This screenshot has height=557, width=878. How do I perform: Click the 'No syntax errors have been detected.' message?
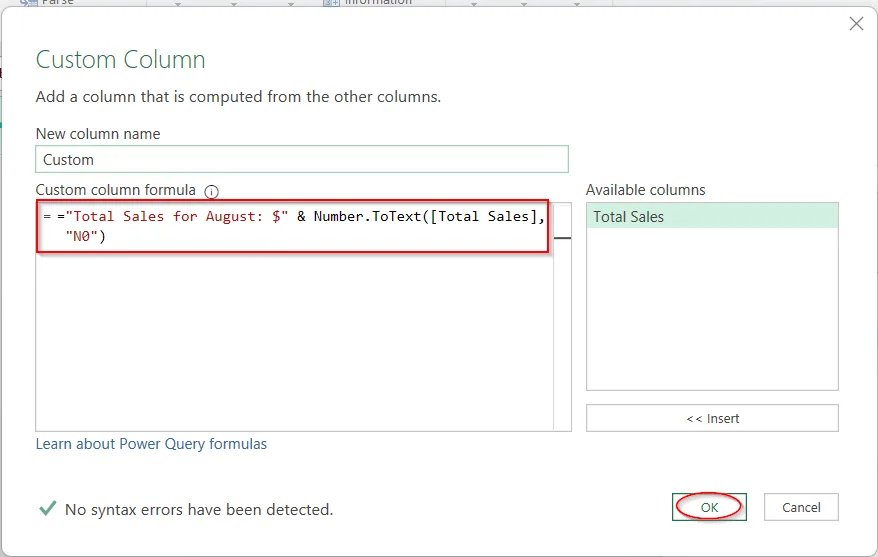[199, 509]
